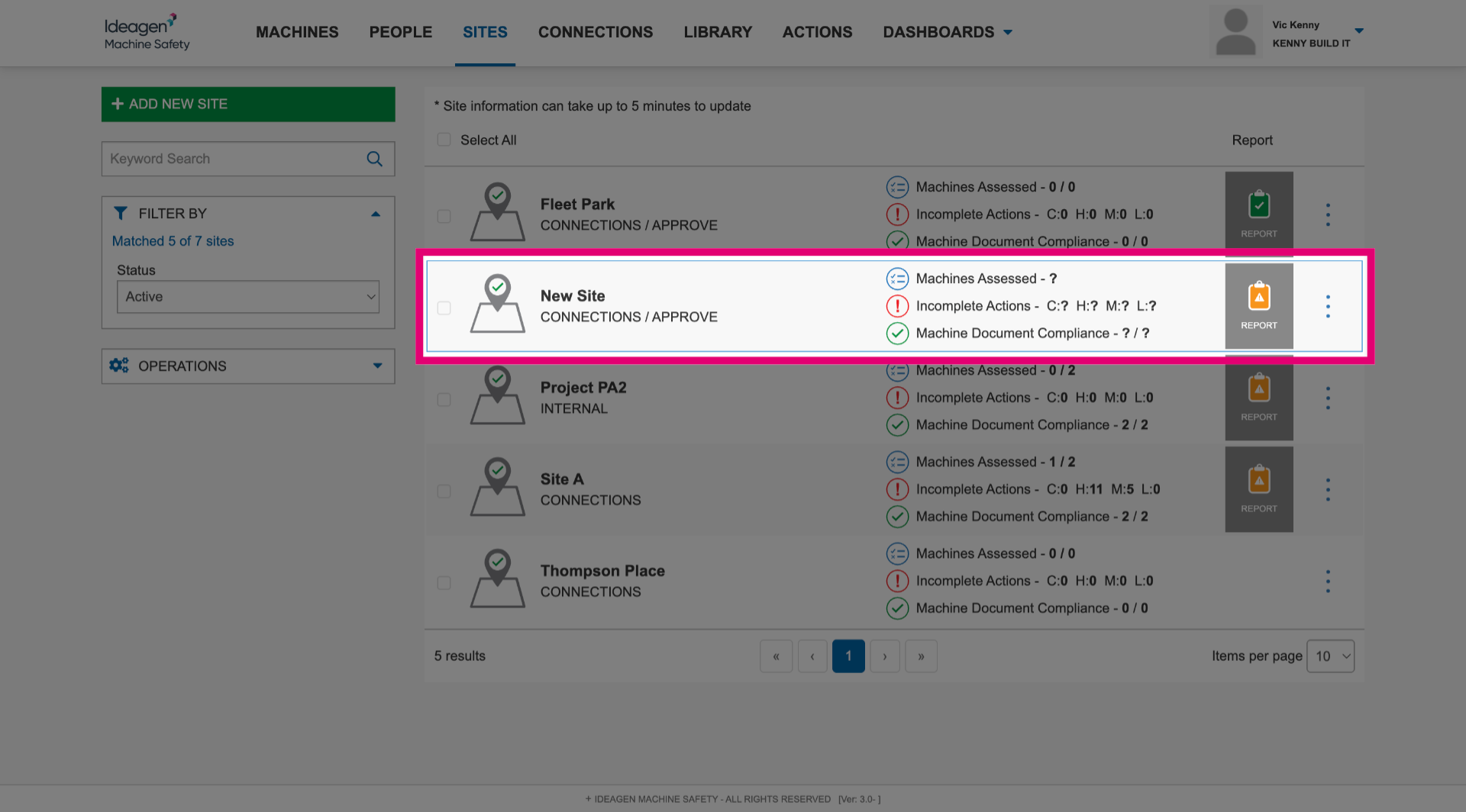Image resolution: width=1466 pixels, height=812 pixels.
Task: Click the Matched 5 of 7 sites text
Action: 173,241
